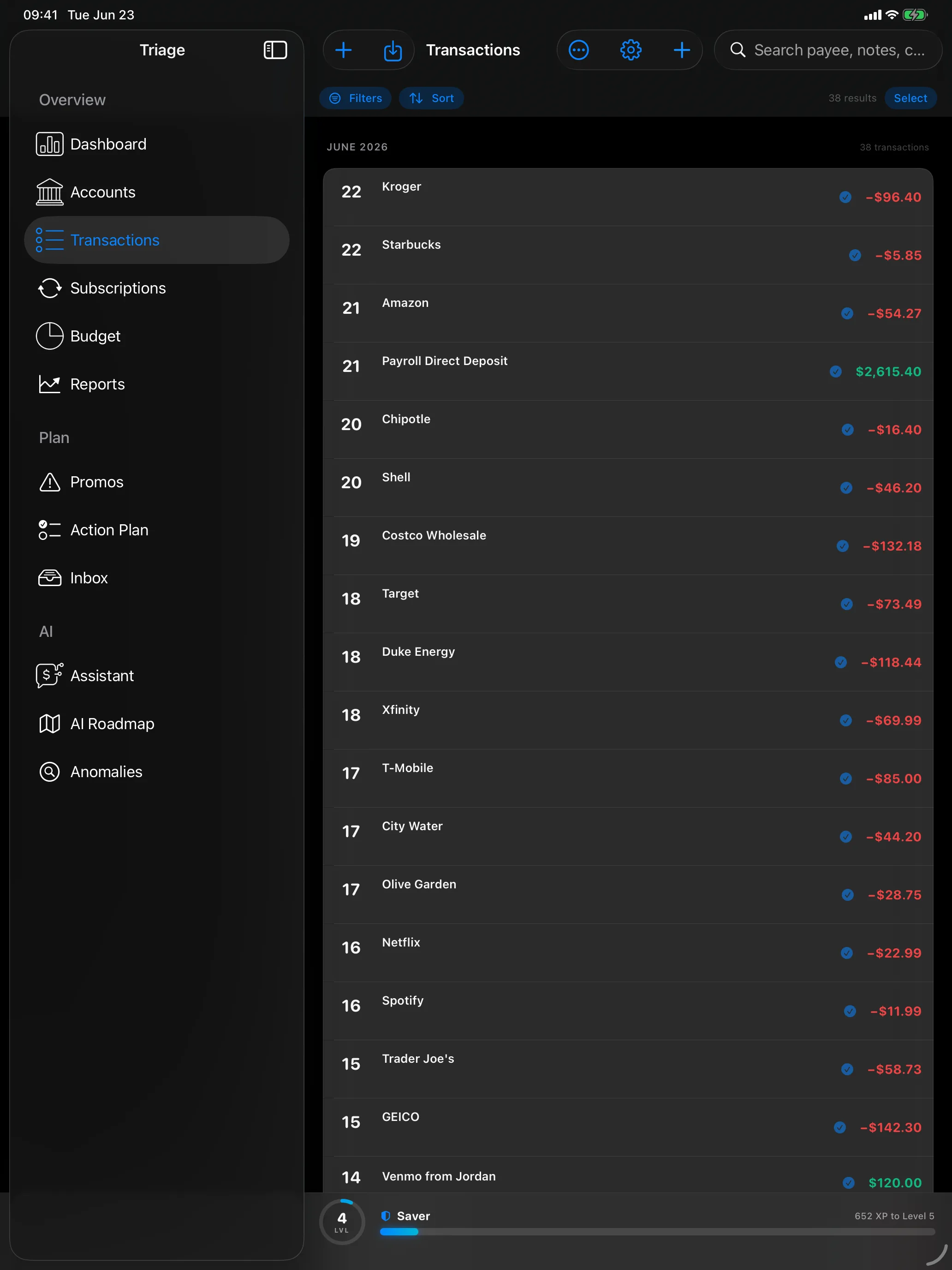Open Subscriptions from sidebar
952x1270 pixels.
coord(156,288)
